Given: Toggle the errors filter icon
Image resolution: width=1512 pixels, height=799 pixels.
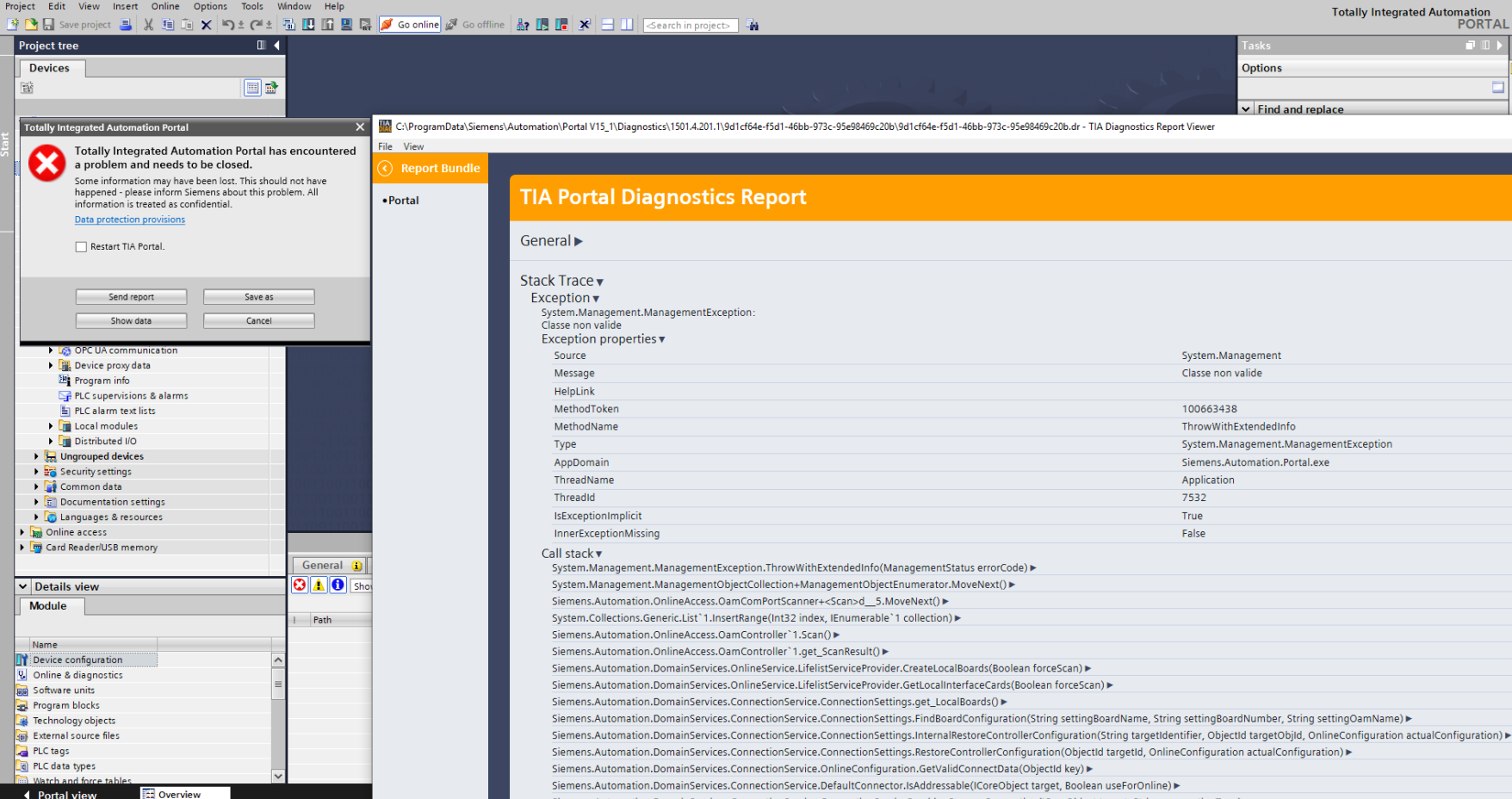Looking at the screenshot, I should 300,585.
